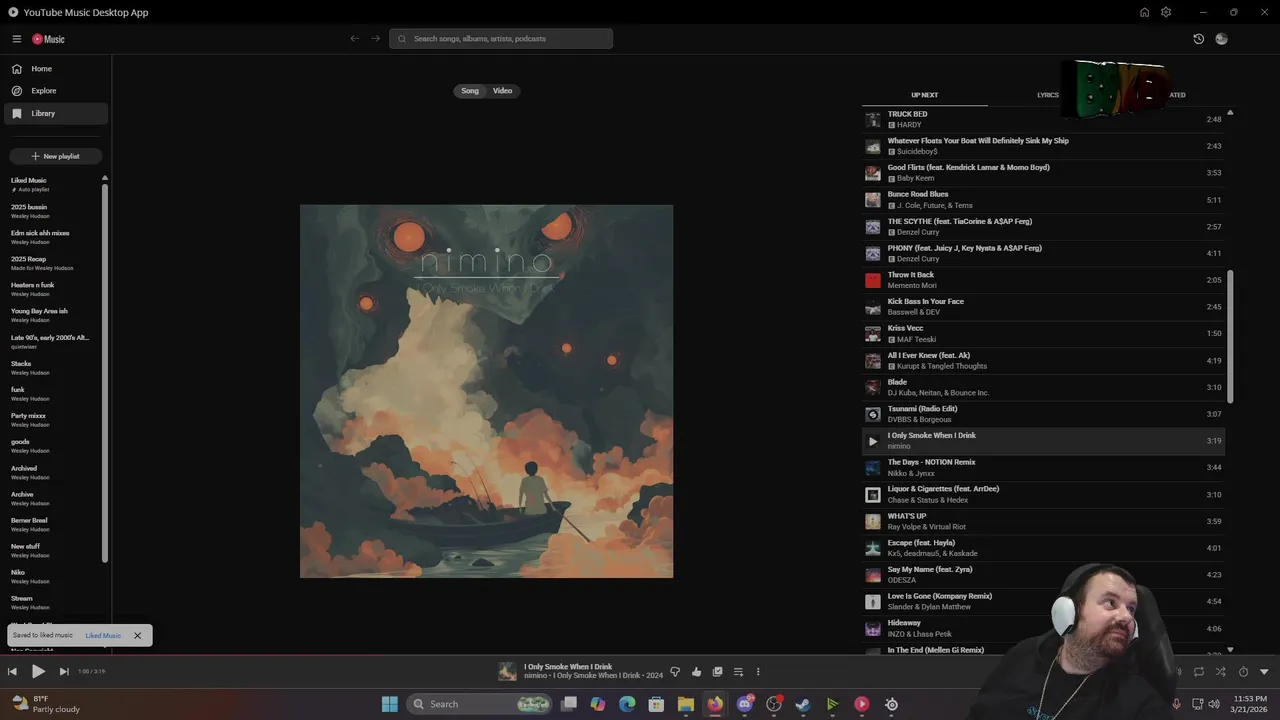Viewport: 1280px width, 720px height.
Task: Select the LYRICS tab
Action: pos(1048,95)
